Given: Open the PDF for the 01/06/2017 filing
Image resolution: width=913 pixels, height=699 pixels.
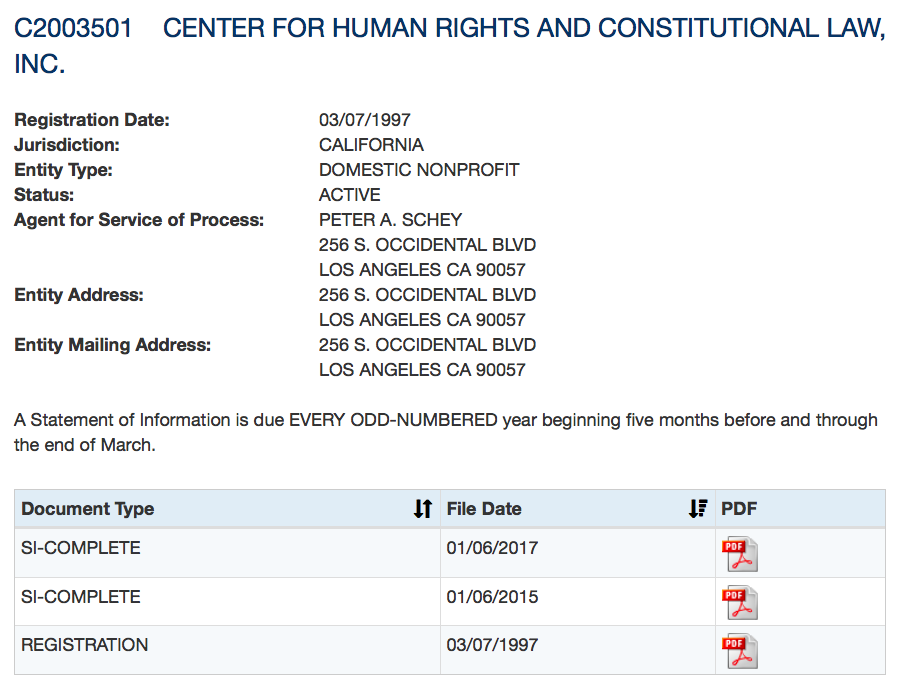Looking at the screenshot, I should [x=740, y=553].
